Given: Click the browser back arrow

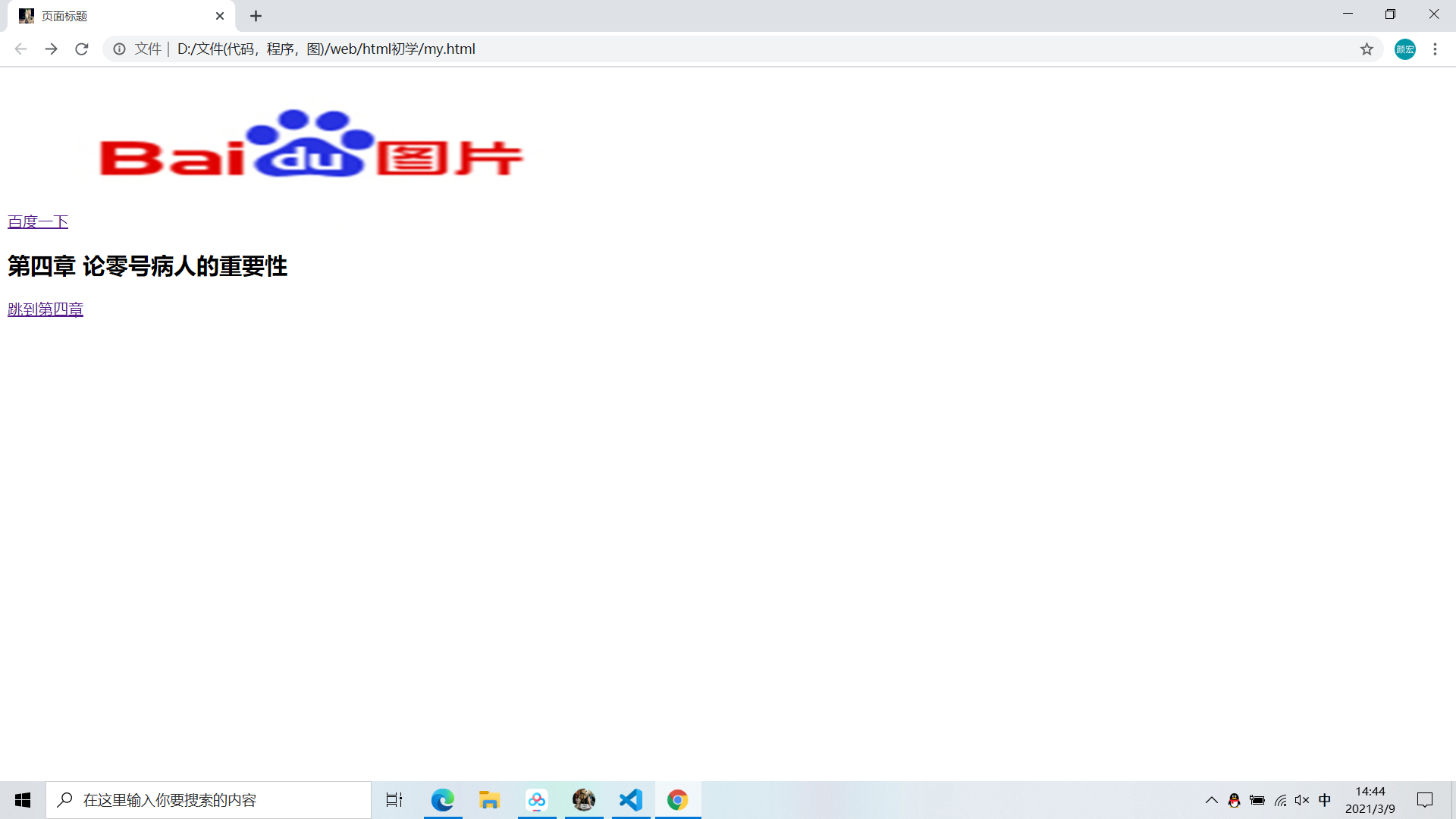Looking at the screenshot, I should click(x=20, y=49).
